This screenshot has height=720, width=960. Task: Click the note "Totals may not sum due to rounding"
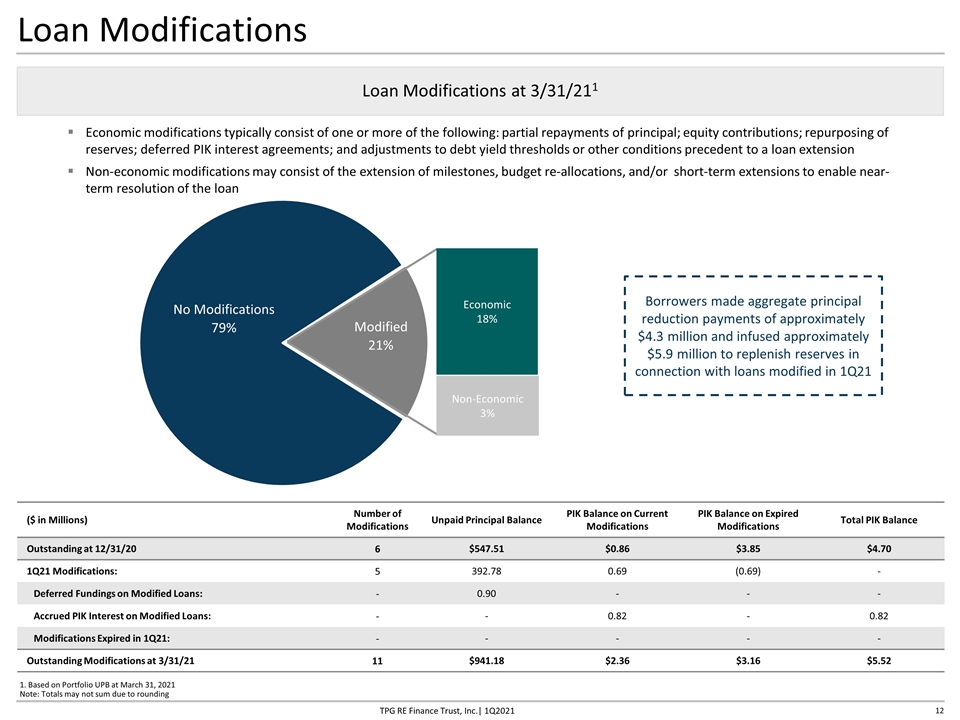click(105, 694)
